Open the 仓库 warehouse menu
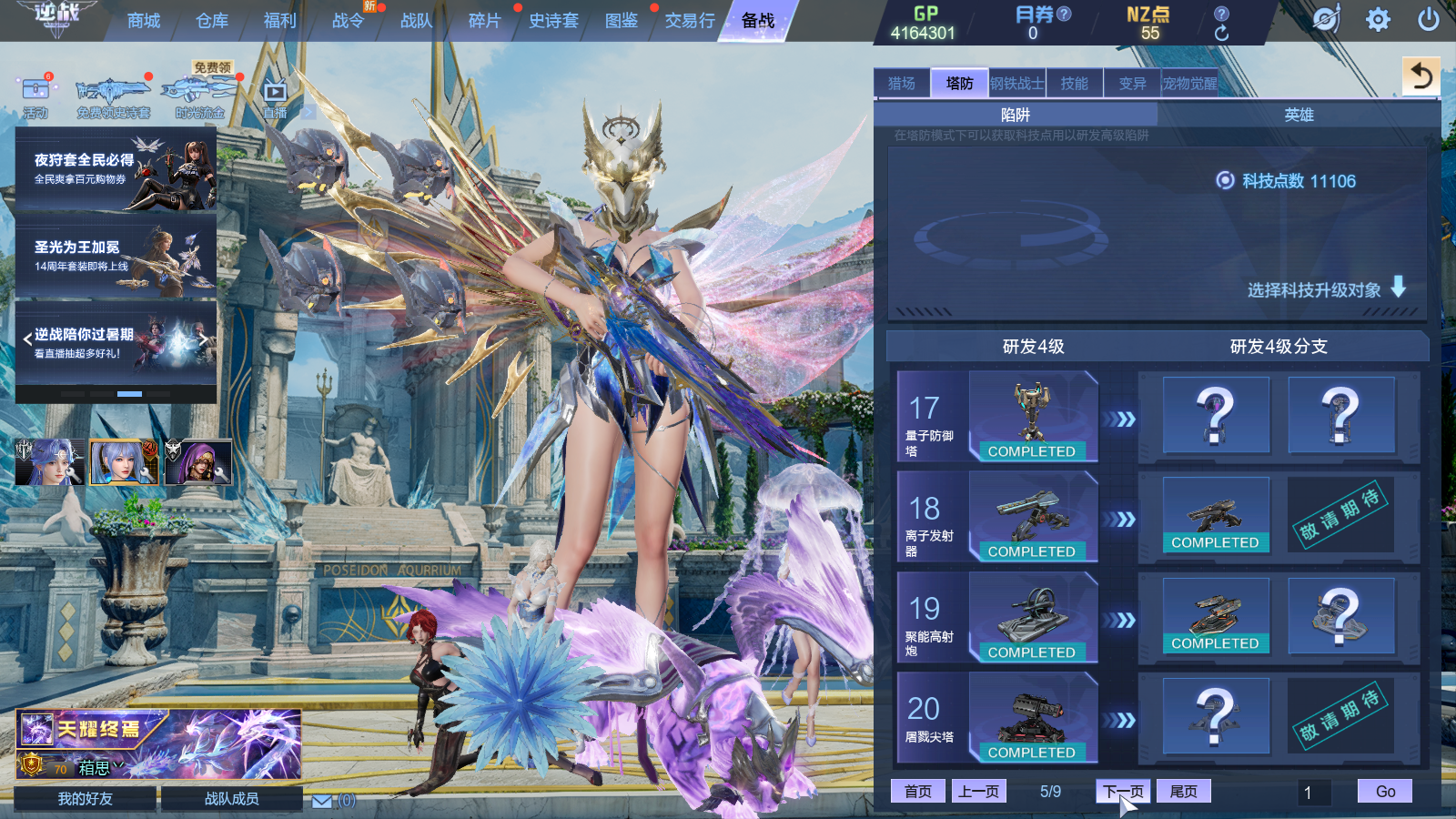The width and height of the screenshot is (1456, 819). (212, 20)
